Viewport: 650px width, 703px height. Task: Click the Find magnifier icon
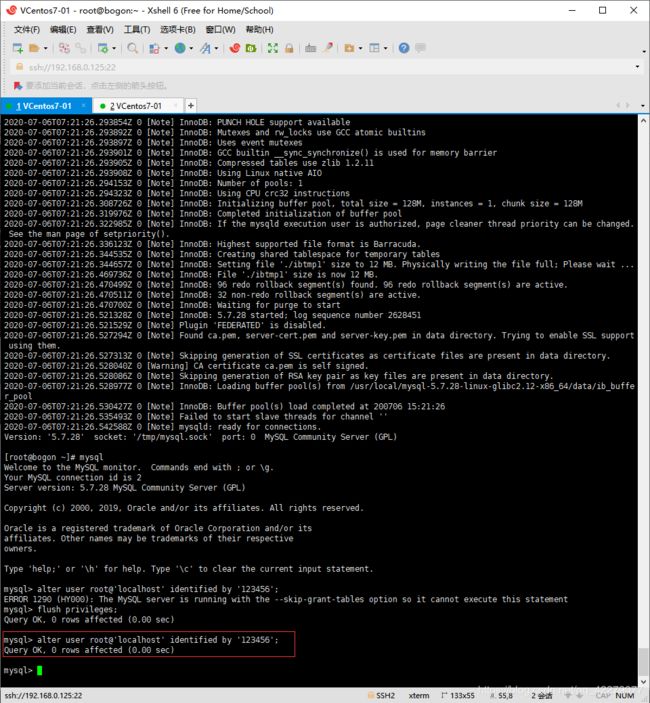point(132,48)
